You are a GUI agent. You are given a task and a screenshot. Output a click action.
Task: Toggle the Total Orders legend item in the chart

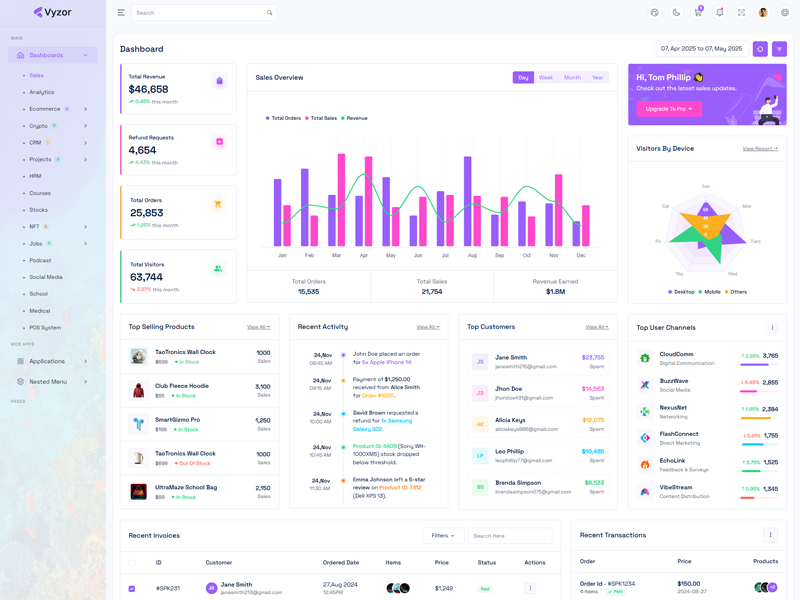(283, 118)
